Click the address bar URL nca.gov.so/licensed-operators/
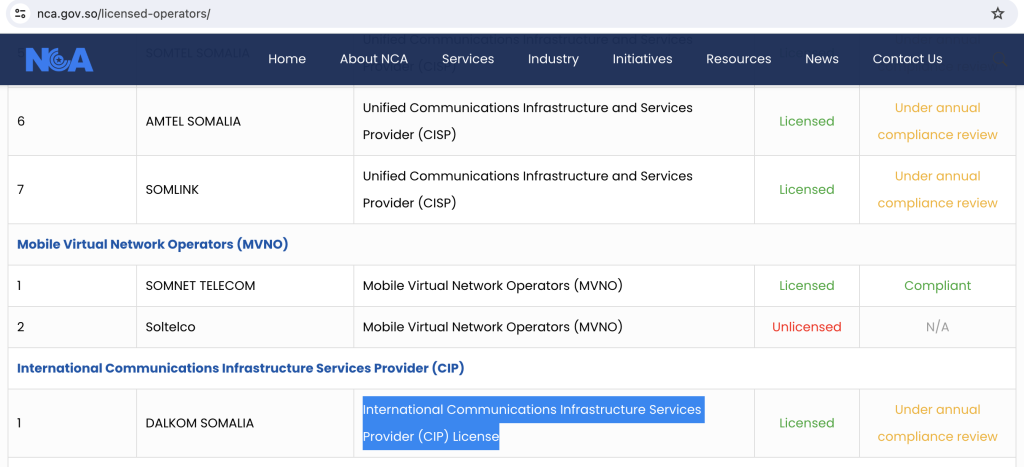 [x=123, y=13]
